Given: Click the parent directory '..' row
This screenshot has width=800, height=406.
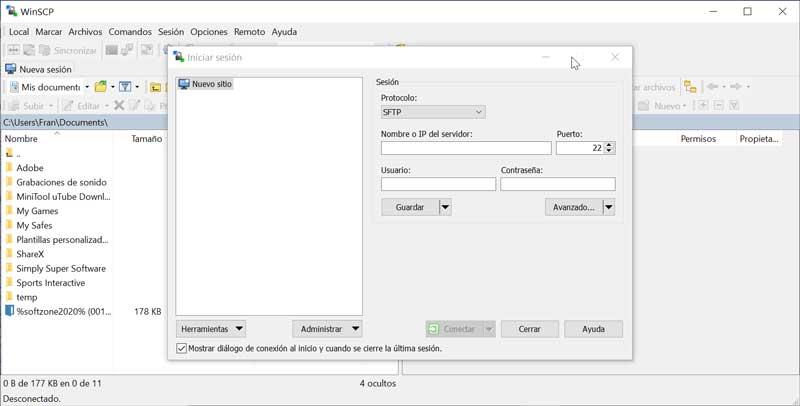Looking at the screenshot, I should click(13, 153).
